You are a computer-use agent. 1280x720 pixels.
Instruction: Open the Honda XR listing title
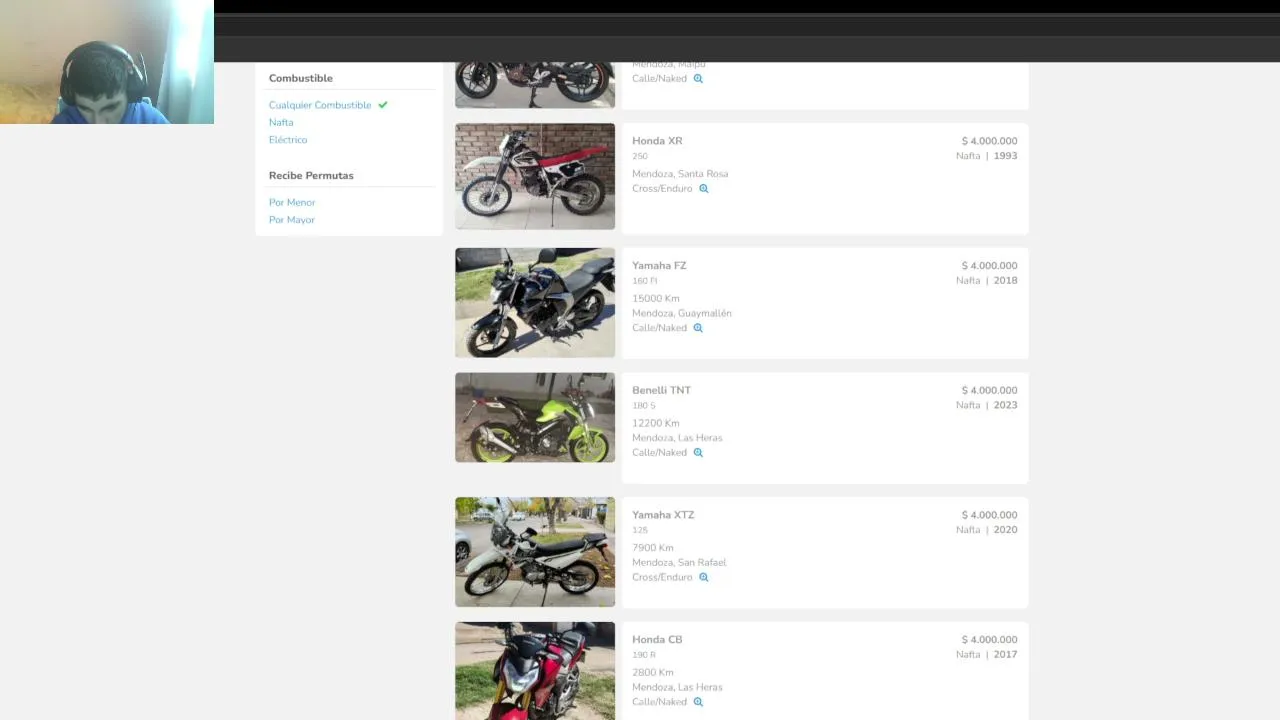coord(657,141)
